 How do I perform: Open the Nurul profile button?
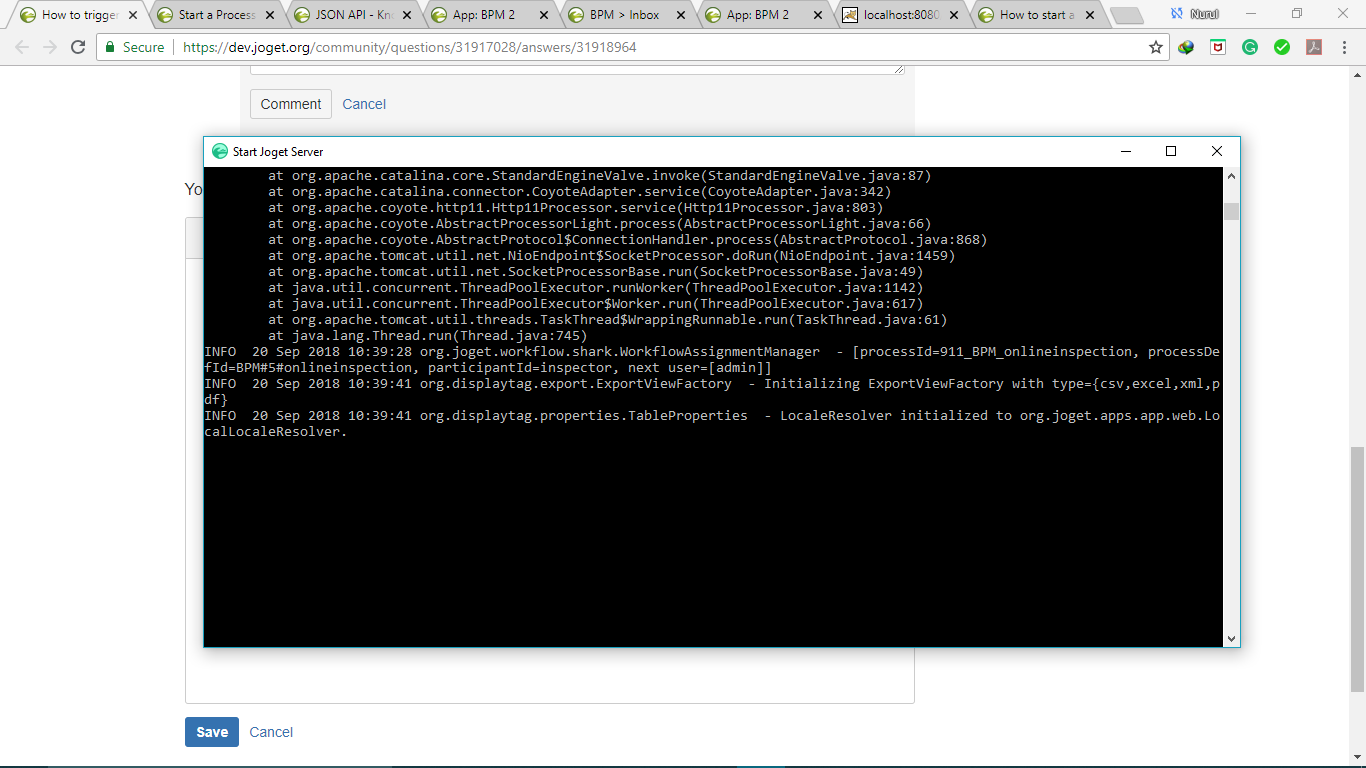pos(1196,14)
